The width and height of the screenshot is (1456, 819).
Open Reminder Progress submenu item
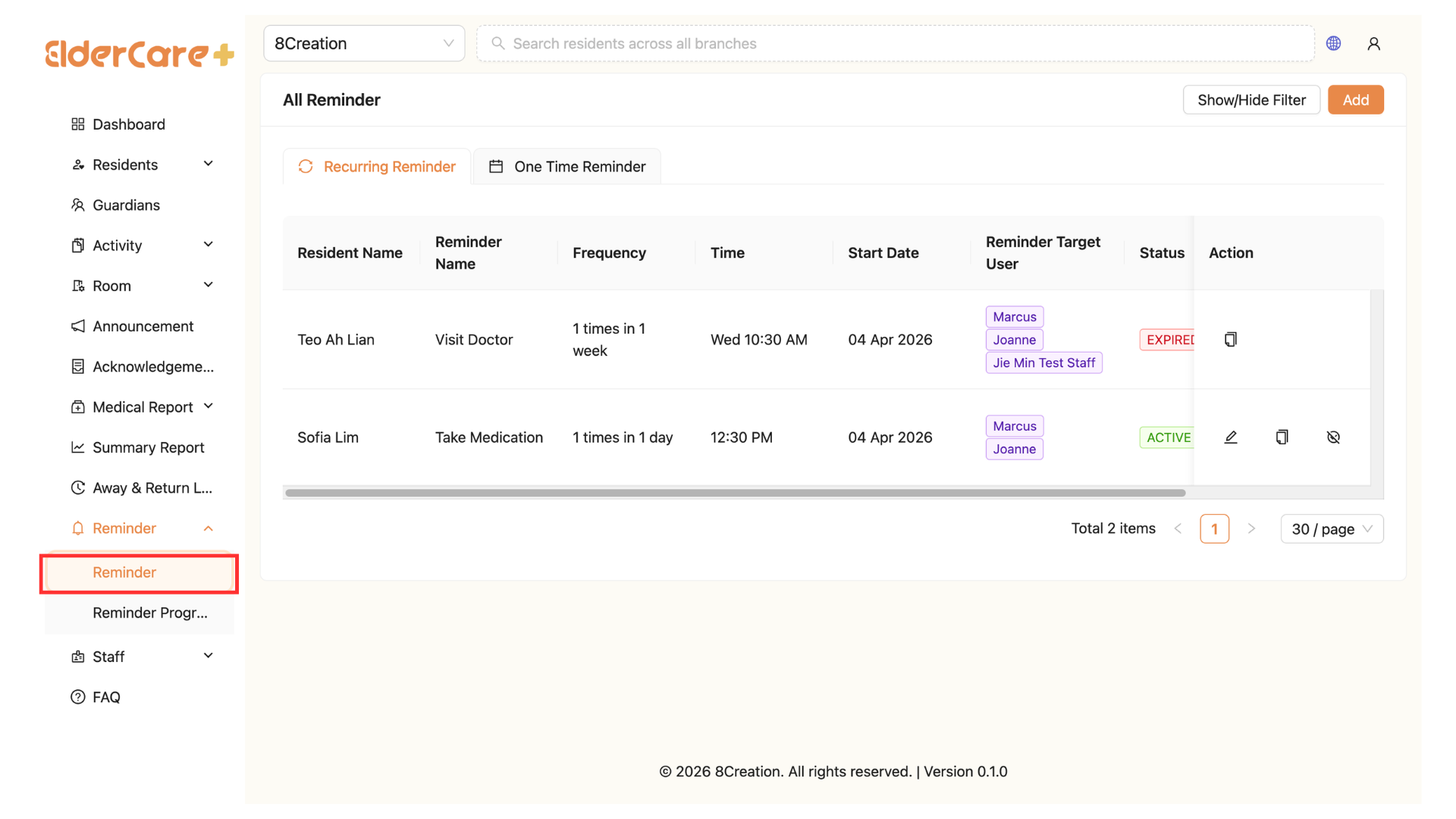[x=140, y=613]
